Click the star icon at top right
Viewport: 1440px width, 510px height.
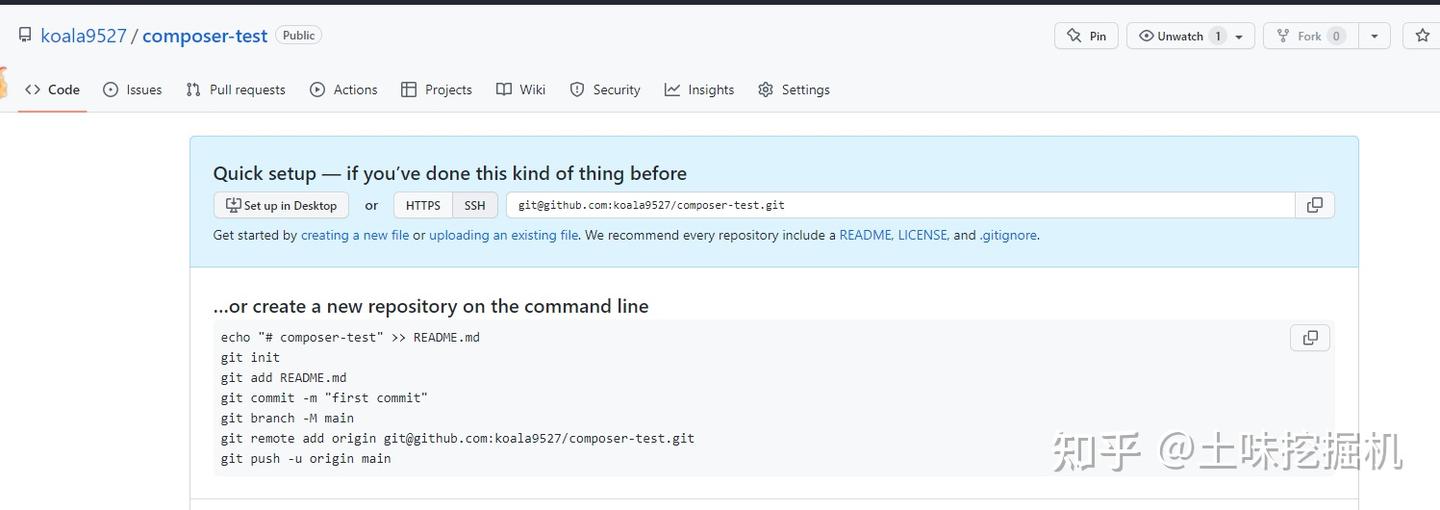point(1423,36)
